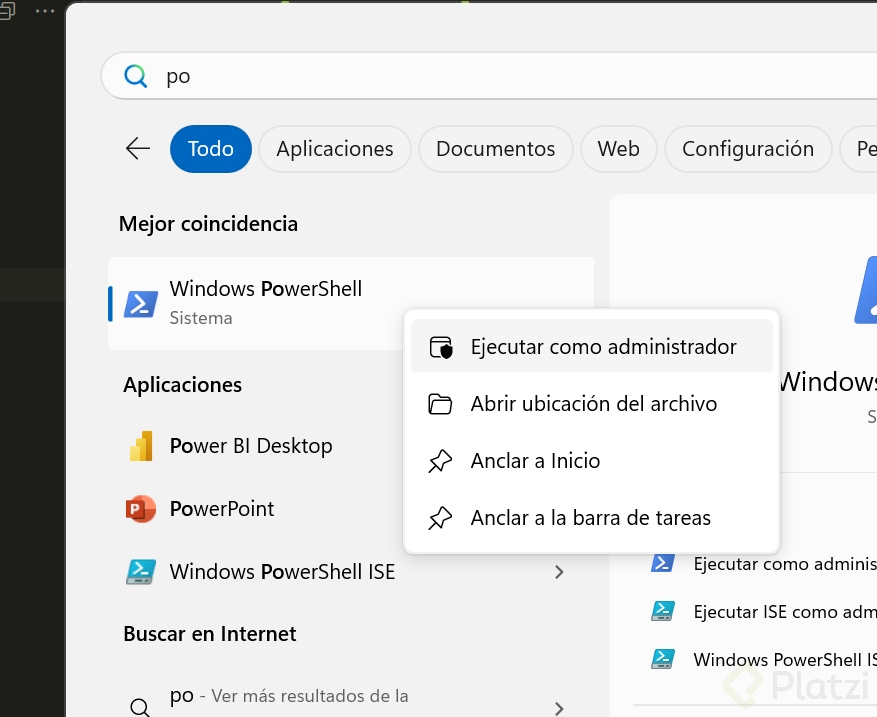Click the folder icon beside Abrir ubicación
Image resolution: width=877 pixels, height=717 pixels.
[440, 404]
